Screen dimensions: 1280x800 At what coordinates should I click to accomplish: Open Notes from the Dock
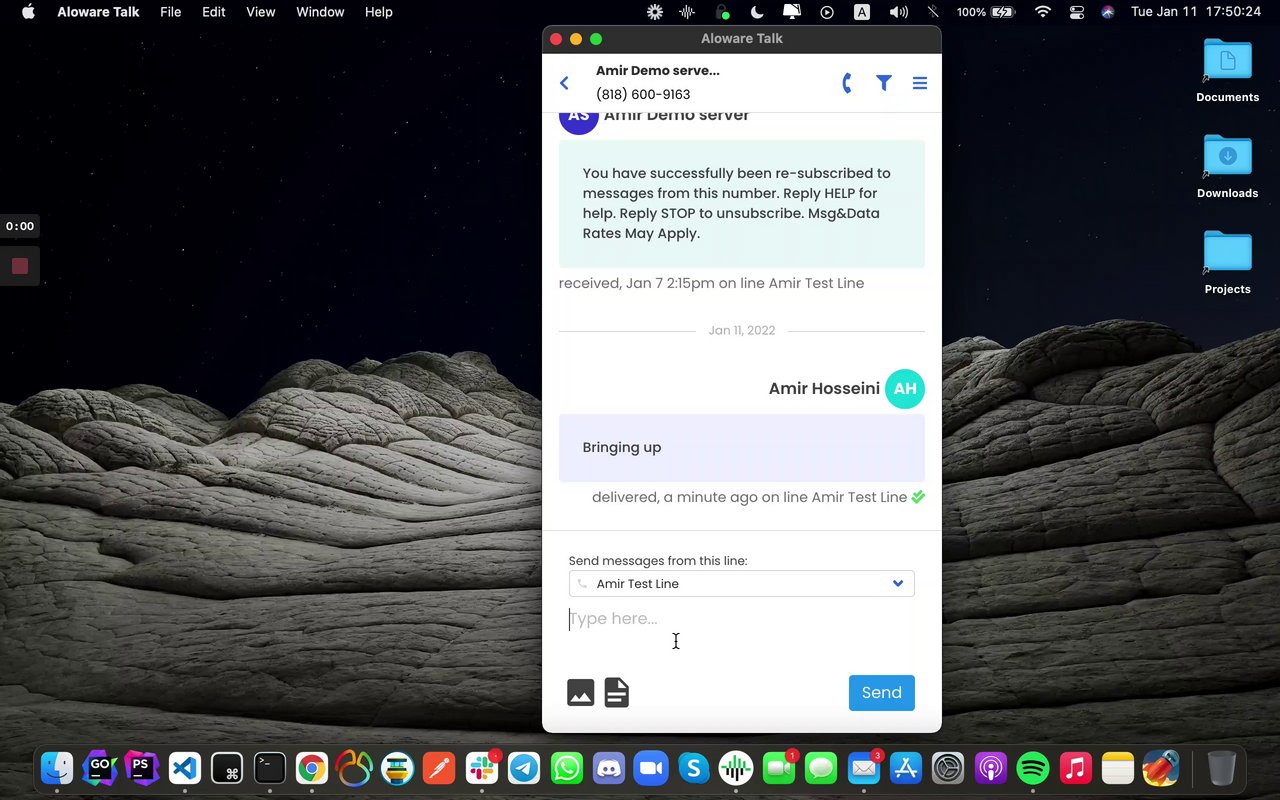(1118, 768)
